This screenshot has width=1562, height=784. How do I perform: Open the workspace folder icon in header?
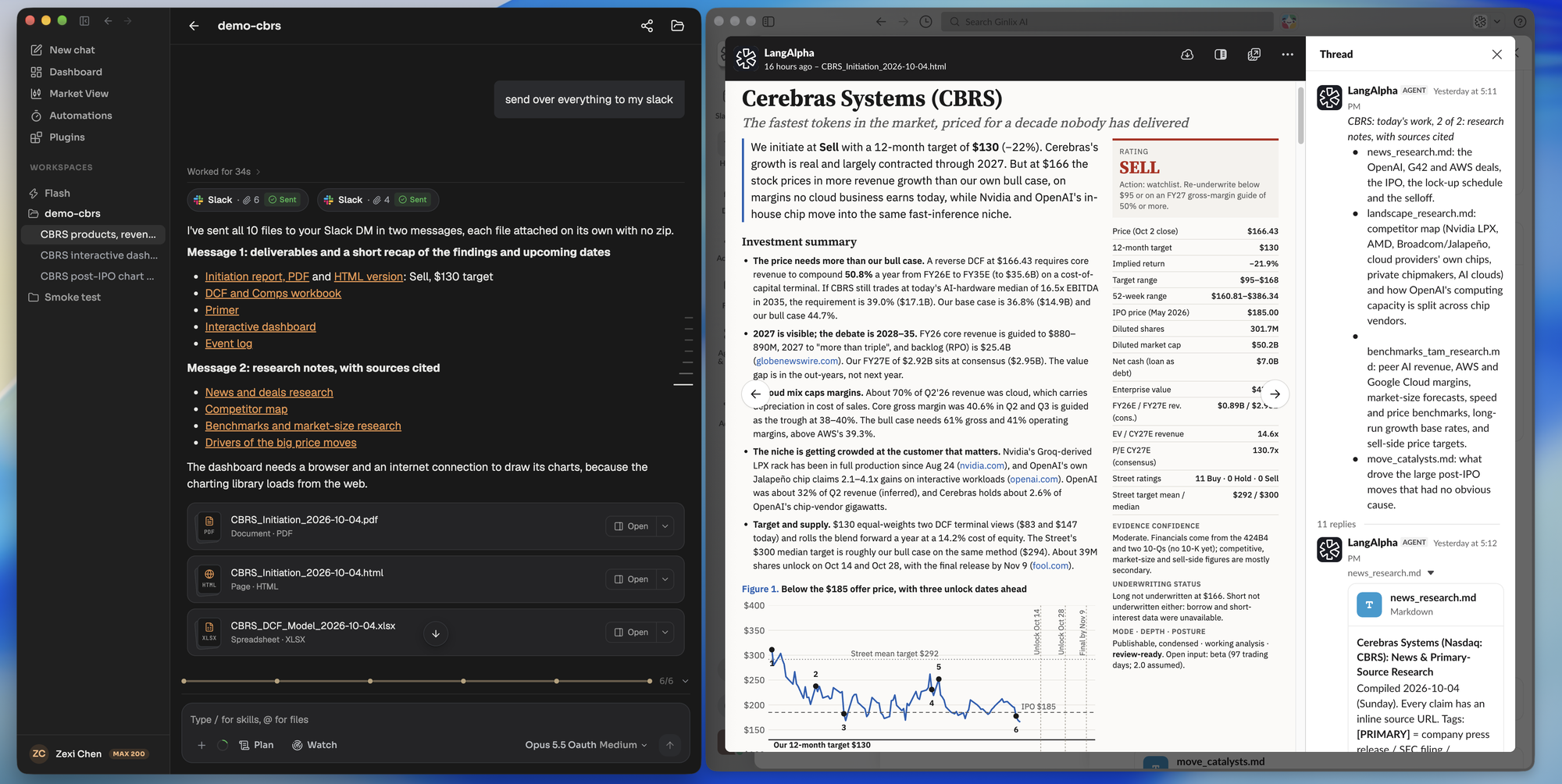677,26
